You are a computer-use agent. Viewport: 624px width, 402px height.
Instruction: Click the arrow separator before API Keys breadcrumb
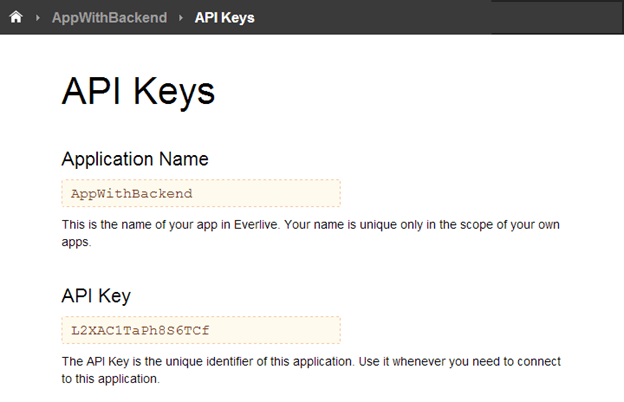tap(181, 18)
